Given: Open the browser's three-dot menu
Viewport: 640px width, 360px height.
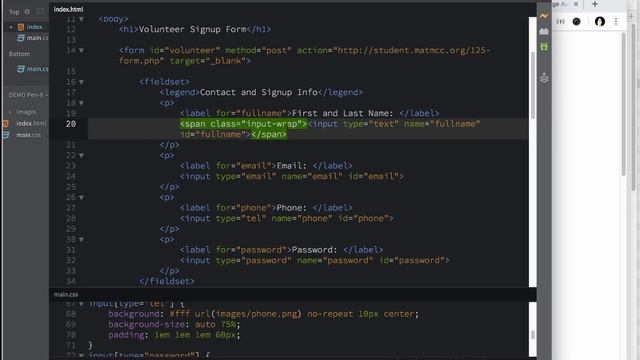Looking at the screenshot, I should pos(616,21).
